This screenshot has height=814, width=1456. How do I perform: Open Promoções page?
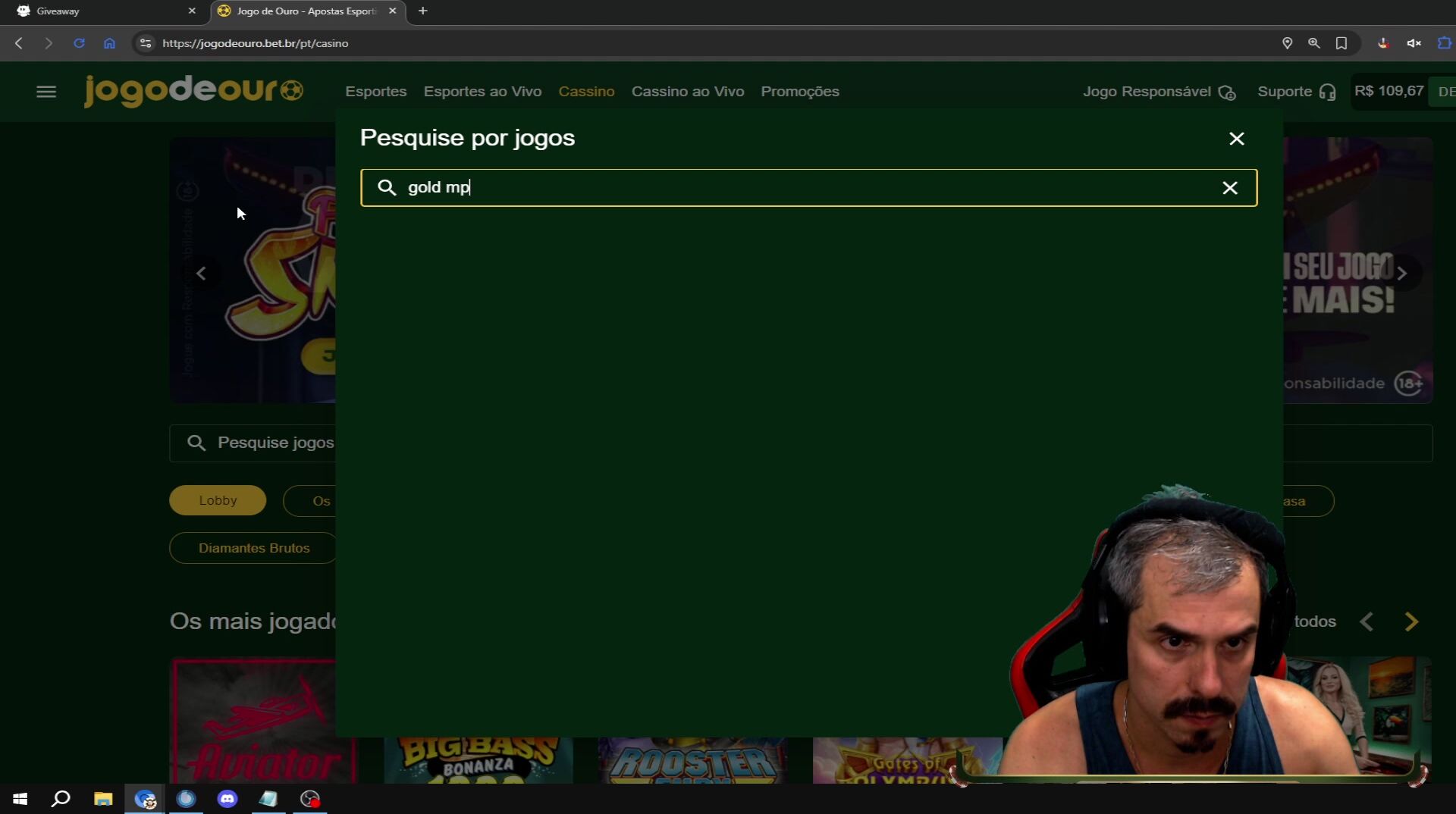799,92
